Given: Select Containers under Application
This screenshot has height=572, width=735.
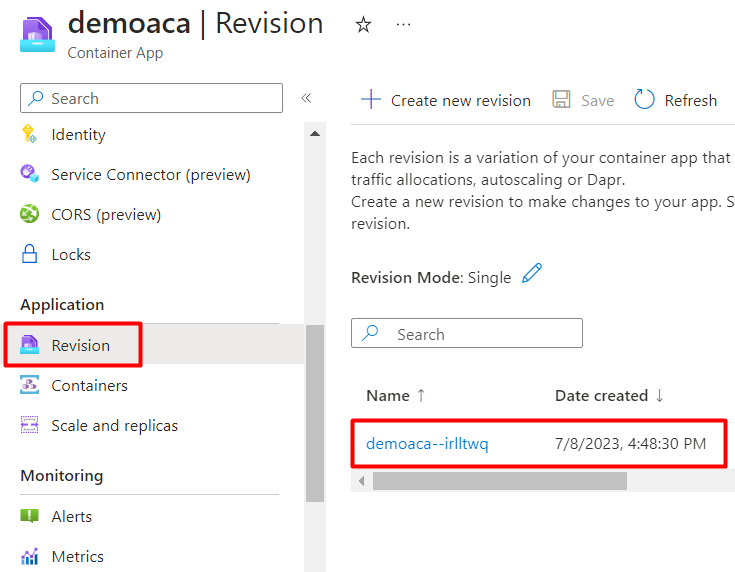Looking at the screenshot, I should (89, 386).
